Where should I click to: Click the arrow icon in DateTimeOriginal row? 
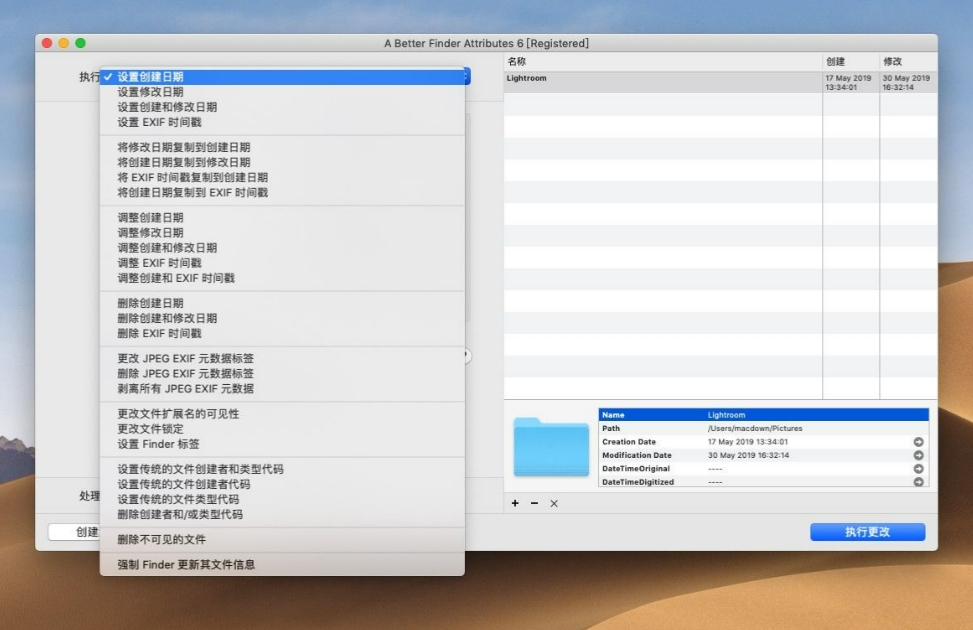918,469
